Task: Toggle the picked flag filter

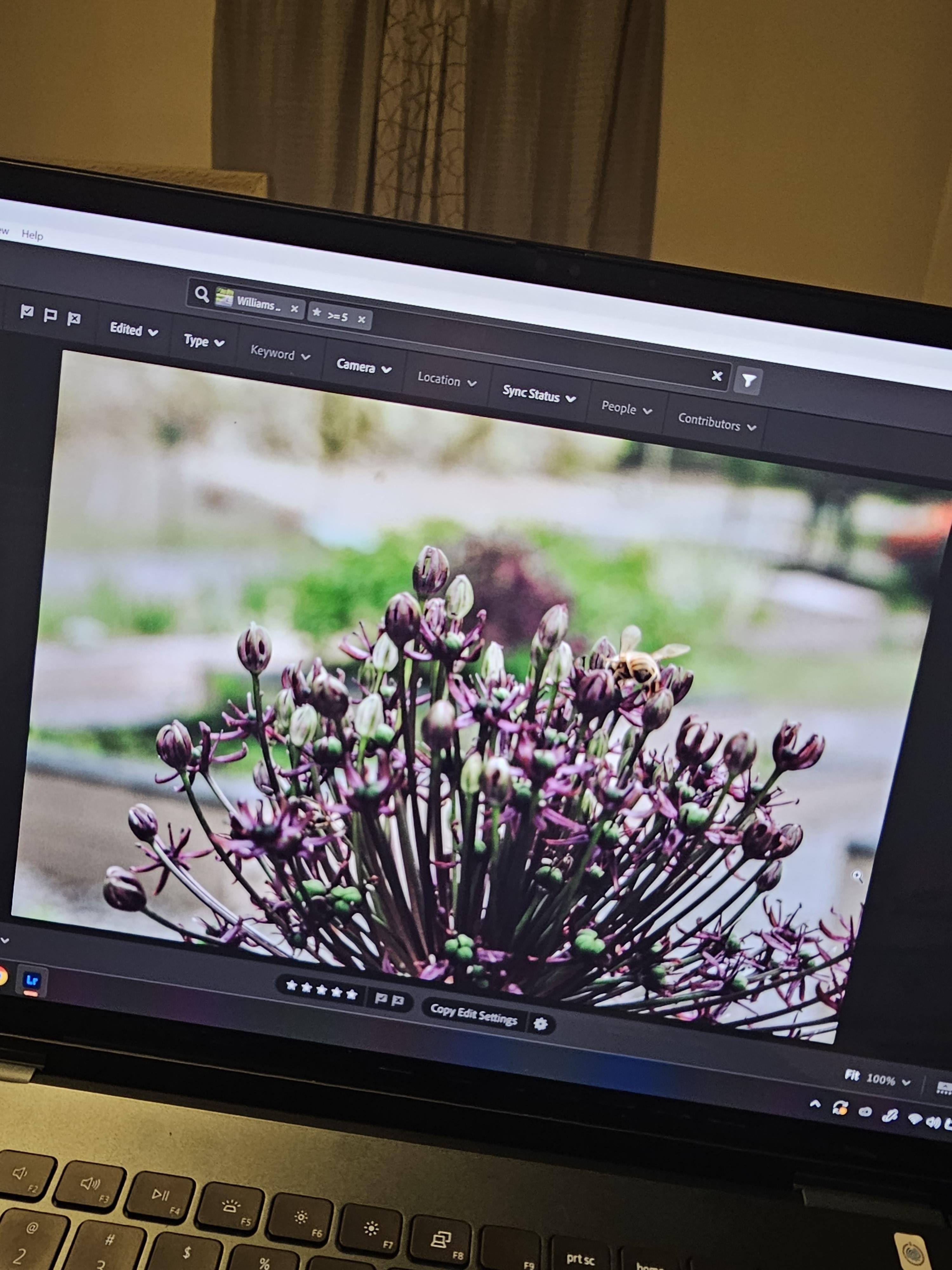Action: 26,312
